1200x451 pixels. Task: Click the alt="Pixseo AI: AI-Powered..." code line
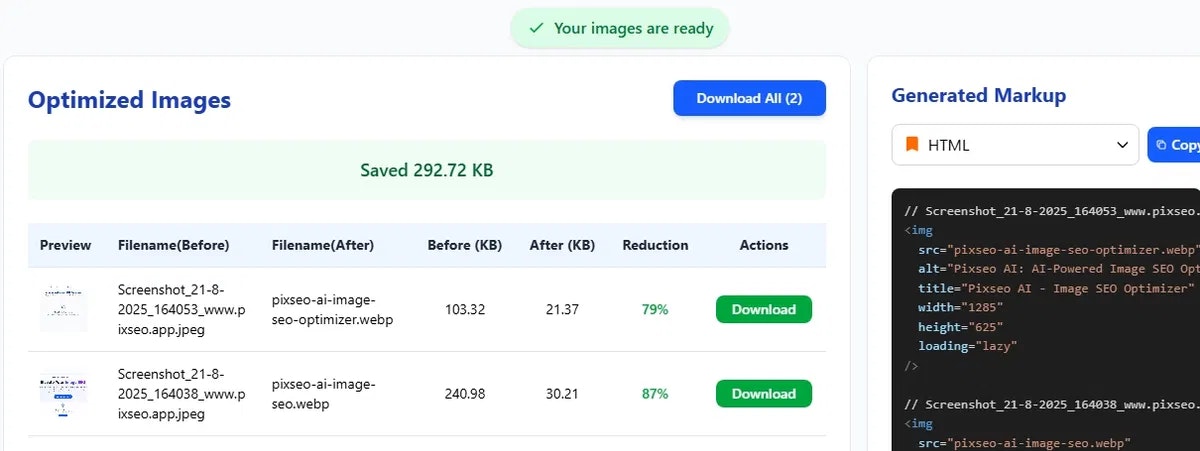1058,268
